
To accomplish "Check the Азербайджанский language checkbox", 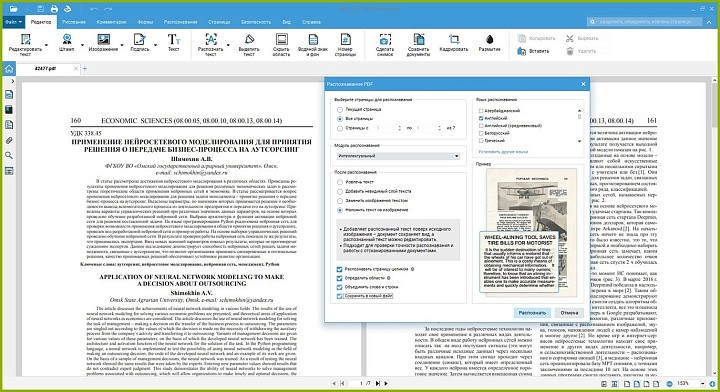I will [481, 111].
